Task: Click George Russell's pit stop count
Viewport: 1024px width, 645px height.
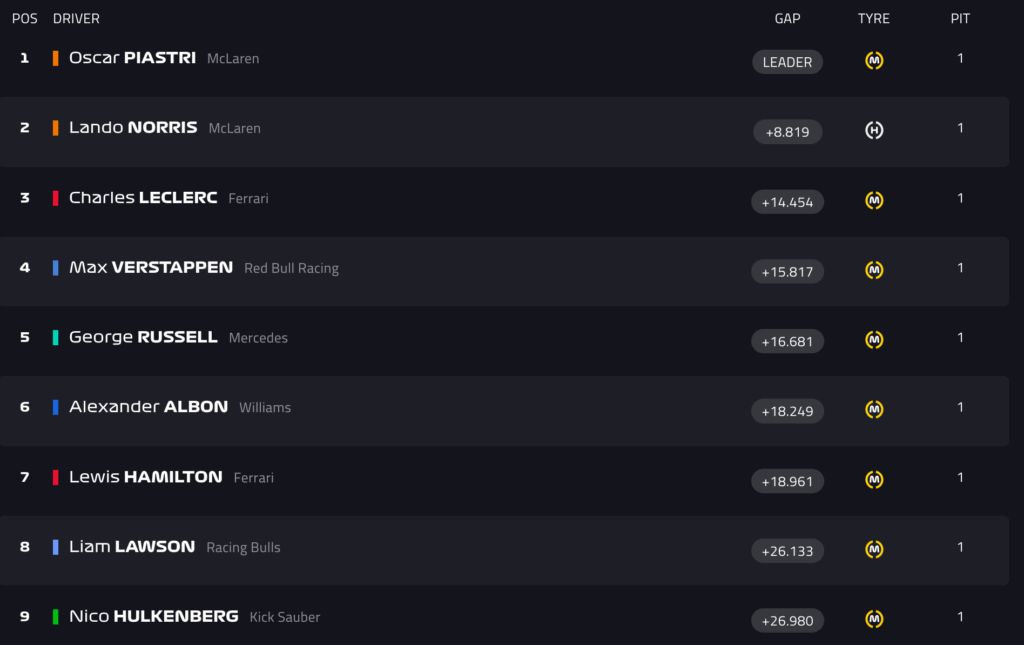Action: click(960, 338)
